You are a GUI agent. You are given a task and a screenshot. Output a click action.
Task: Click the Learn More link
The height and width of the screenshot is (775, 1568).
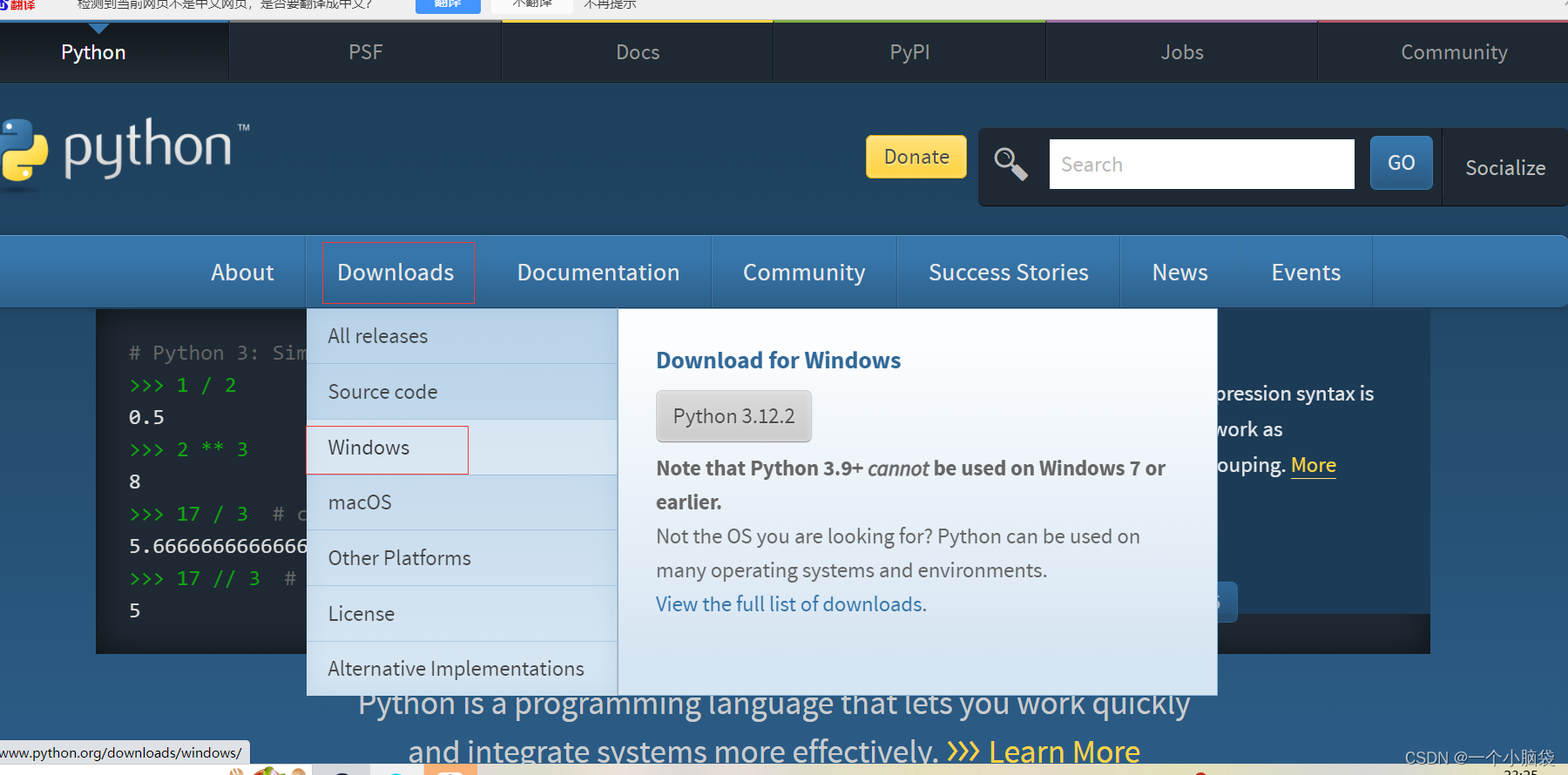(1064, 751)
